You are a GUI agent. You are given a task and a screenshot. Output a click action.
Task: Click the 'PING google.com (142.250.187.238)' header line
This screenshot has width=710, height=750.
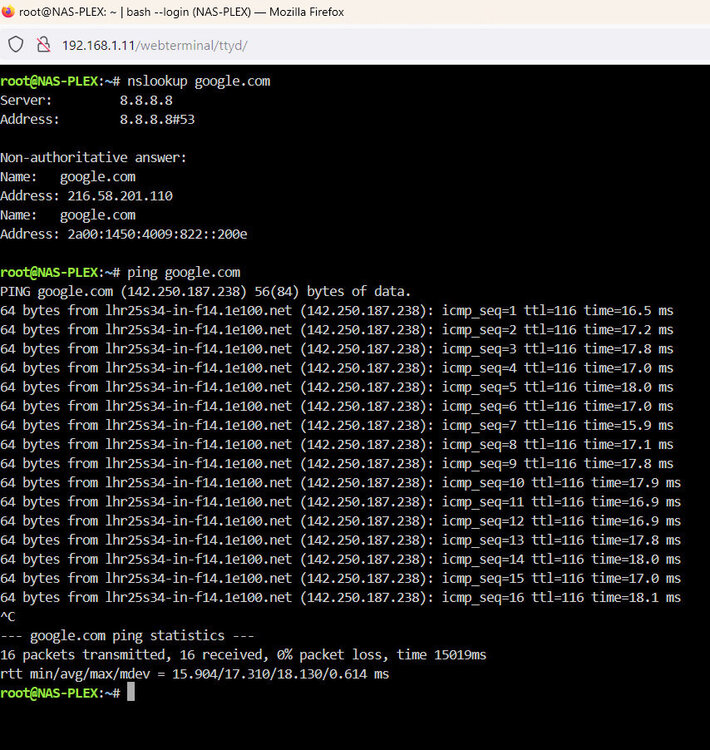pyautogui.click(x=205, y=292)
